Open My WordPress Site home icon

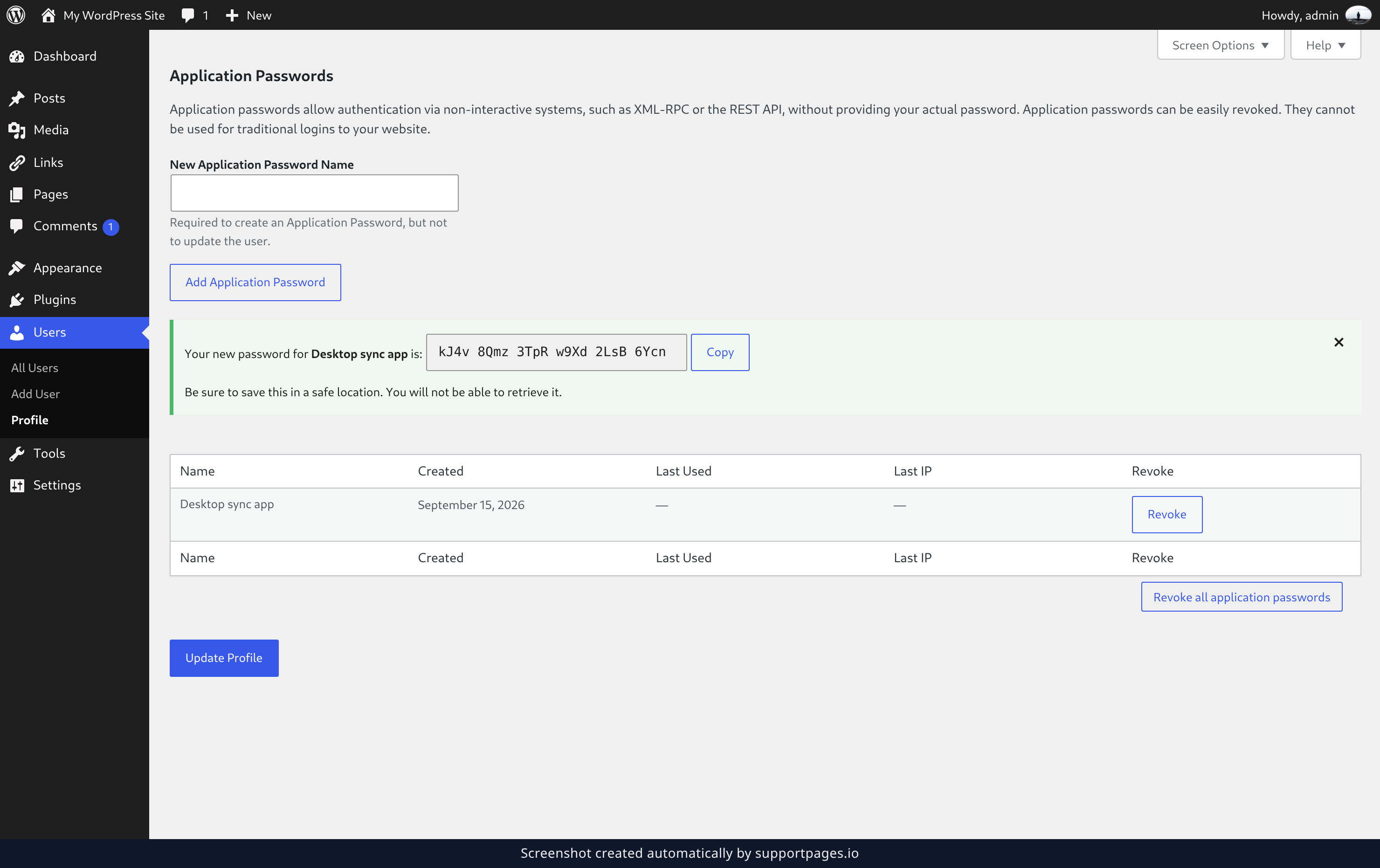(48, 15)
